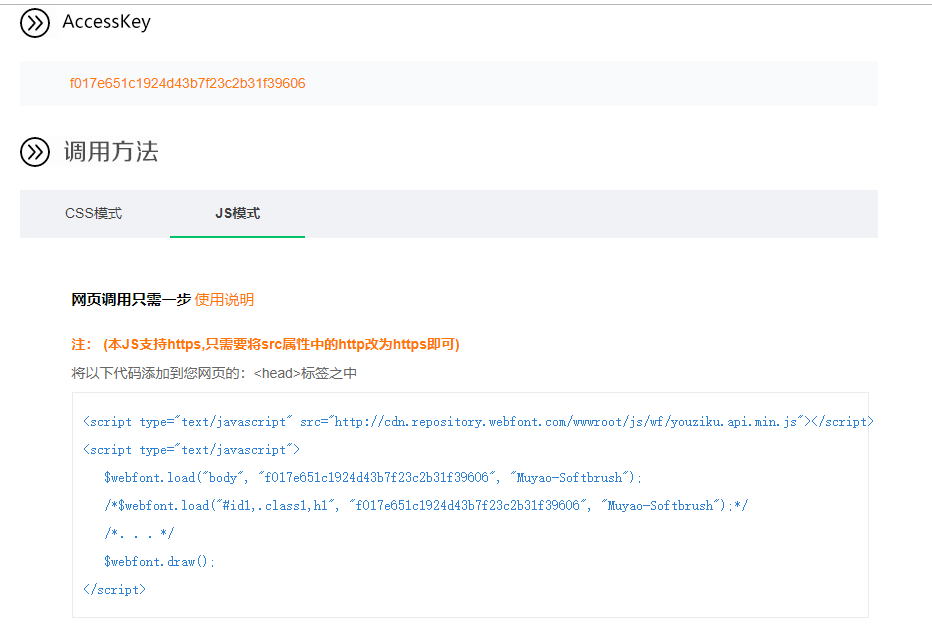Open the 使用说明 link
Image resolution: width=932 pixels, height=624 pixels.
224,300
